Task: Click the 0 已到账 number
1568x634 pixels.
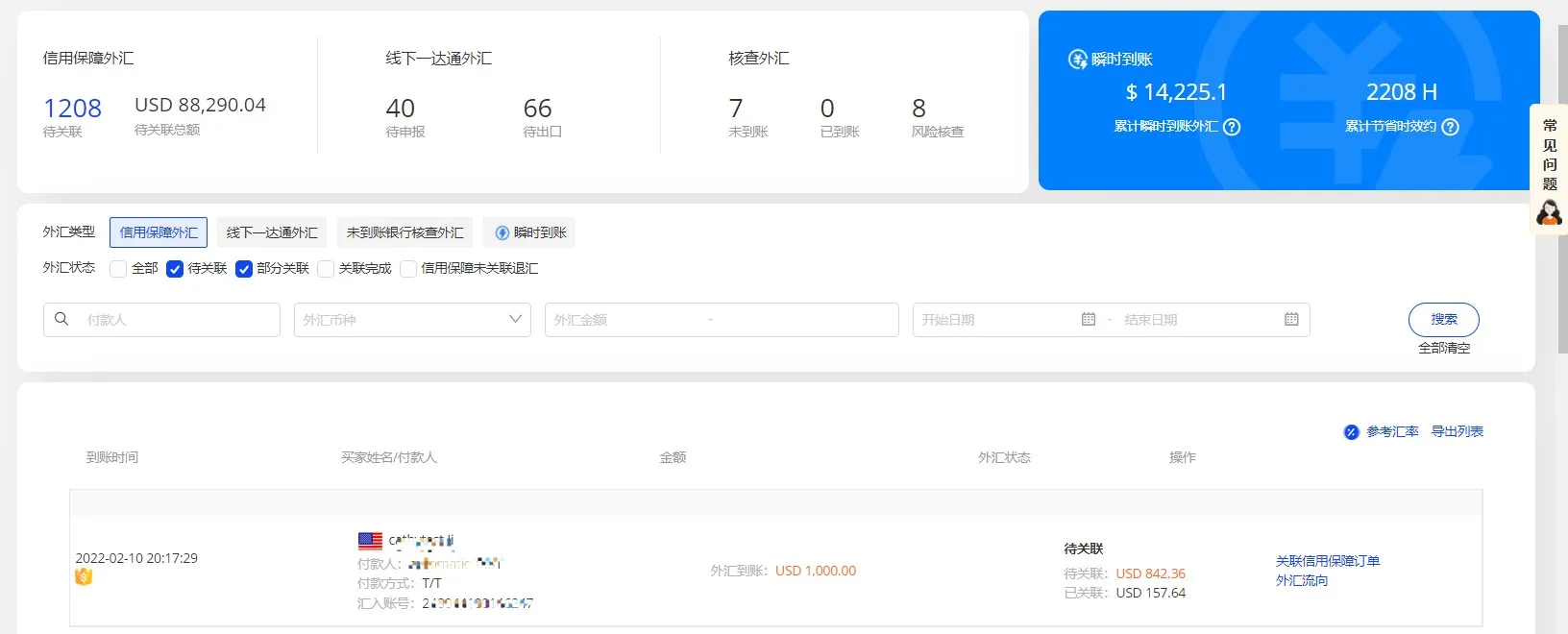Action: point(827,109)
